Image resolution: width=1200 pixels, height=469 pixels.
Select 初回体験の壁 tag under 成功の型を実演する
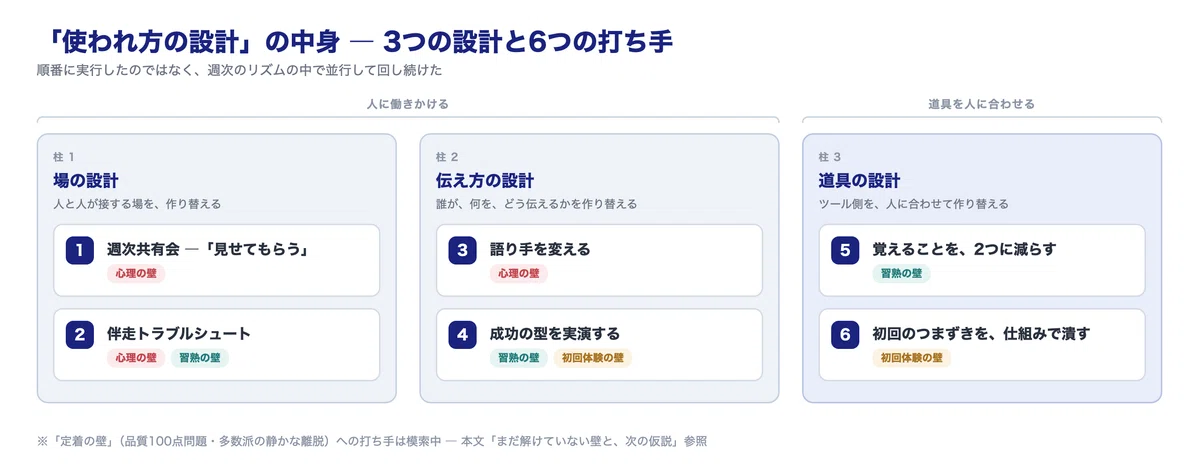(x=593, y=358)
